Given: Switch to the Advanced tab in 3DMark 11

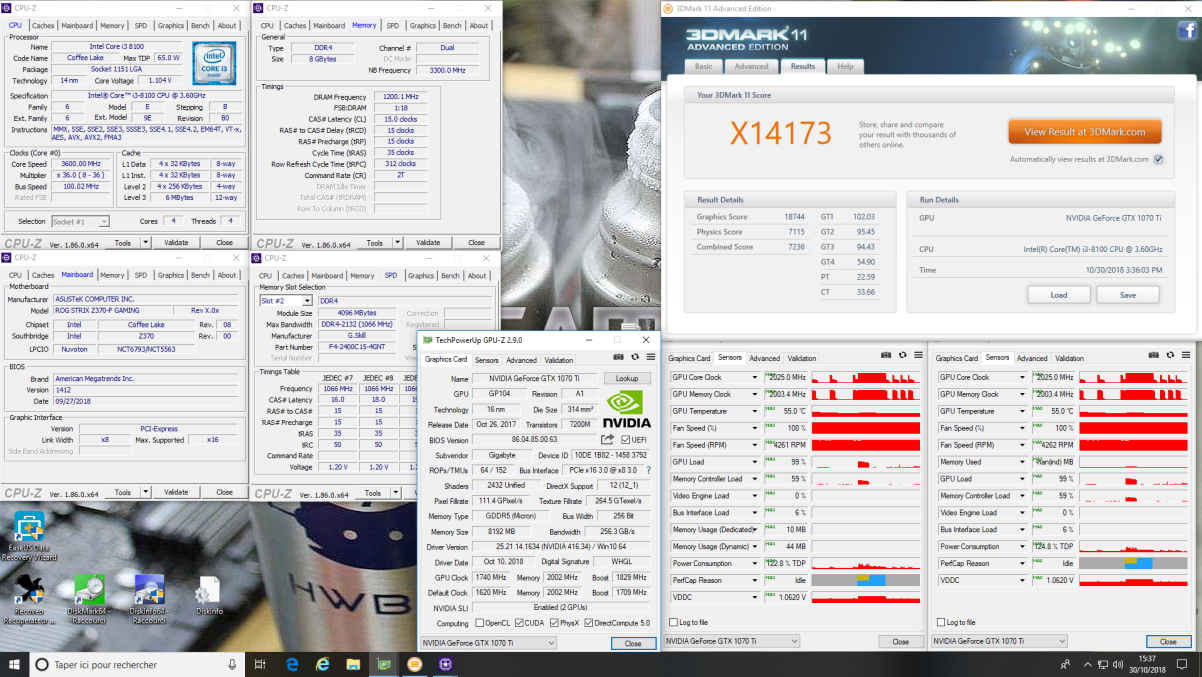Looking at the screenshot, I should click(752, 66).
